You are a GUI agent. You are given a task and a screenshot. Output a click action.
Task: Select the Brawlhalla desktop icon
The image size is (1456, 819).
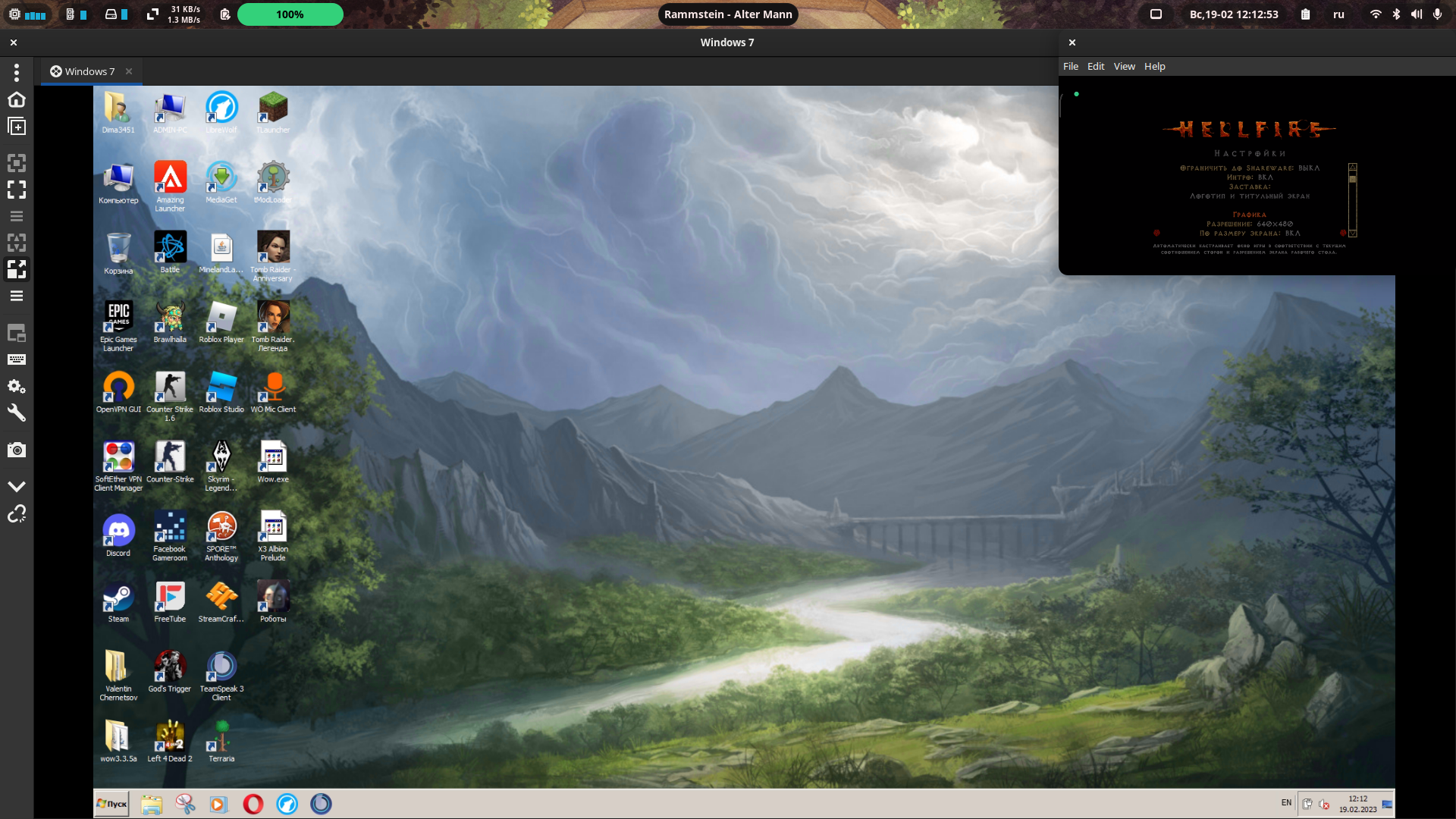(170, 322)
